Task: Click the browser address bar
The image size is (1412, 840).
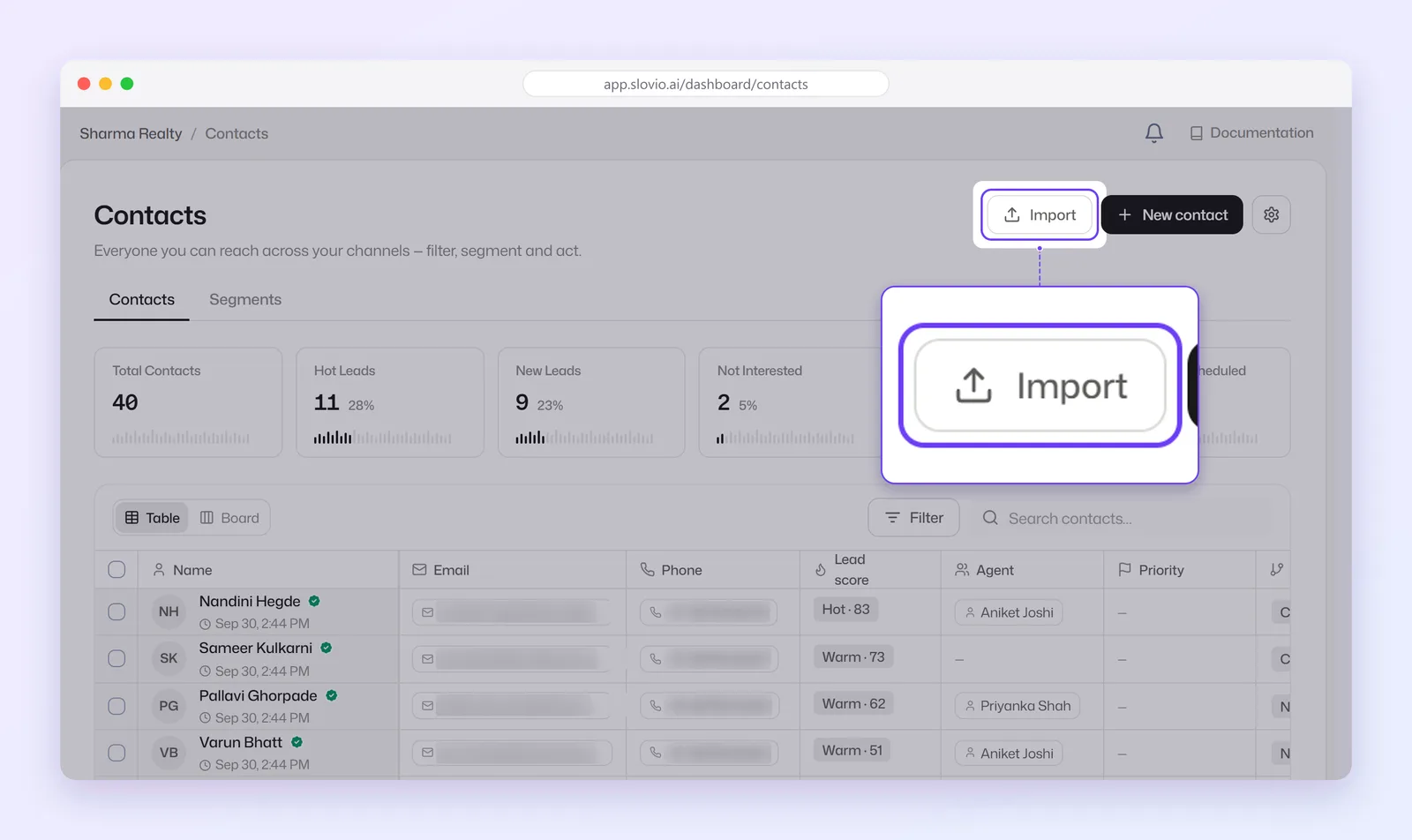Action: 705,84
